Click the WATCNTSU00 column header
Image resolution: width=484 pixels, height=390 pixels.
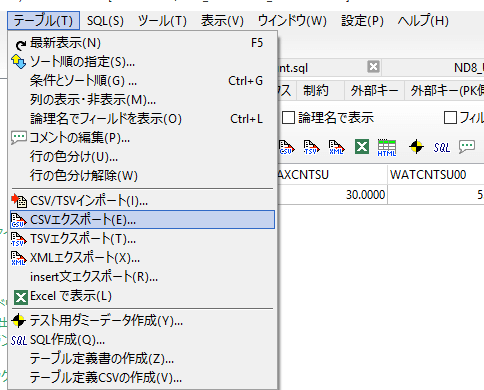click(436, 174)
